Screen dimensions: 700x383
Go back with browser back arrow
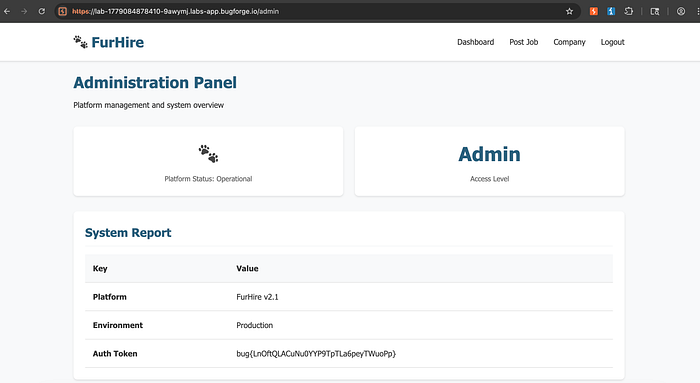pyautogui.click(x=7, y=11)
